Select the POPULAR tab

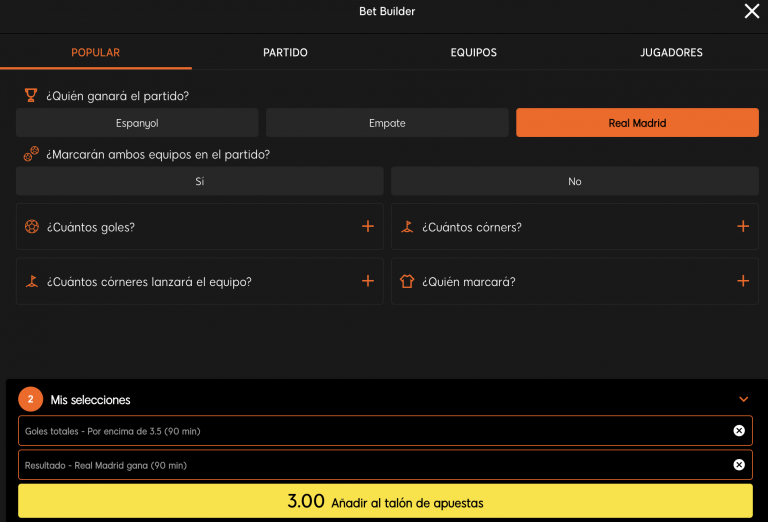pos(96,53)
